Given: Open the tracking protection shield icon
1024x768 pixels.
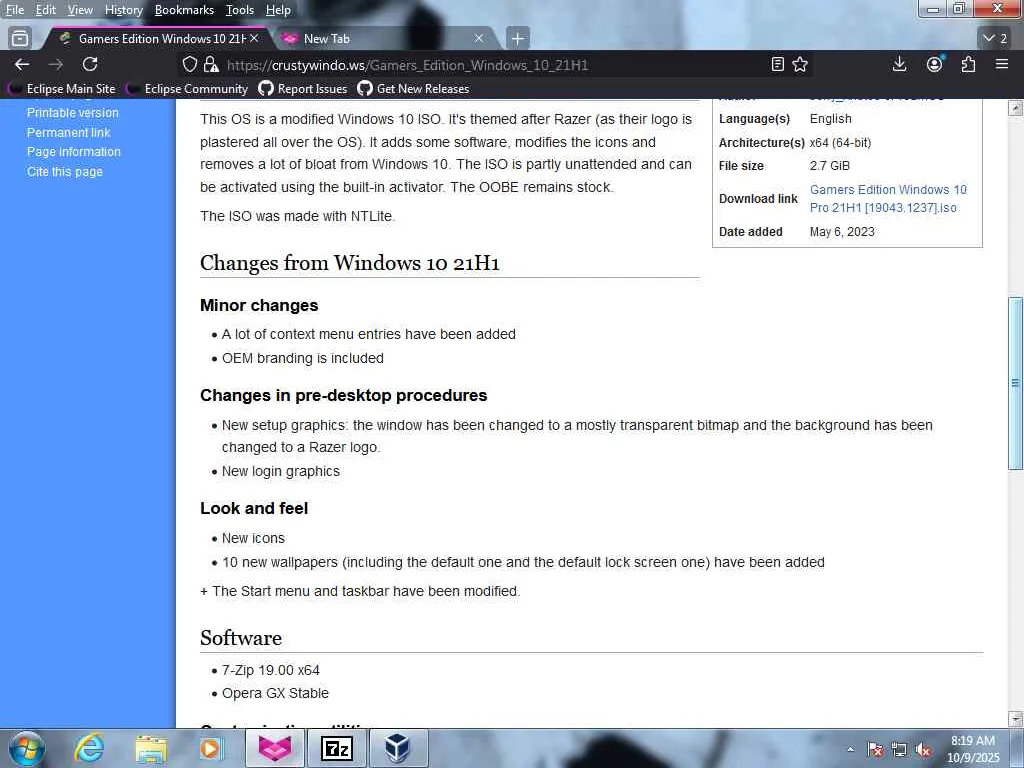Looking at the screenshot, I should pos(189,65).
